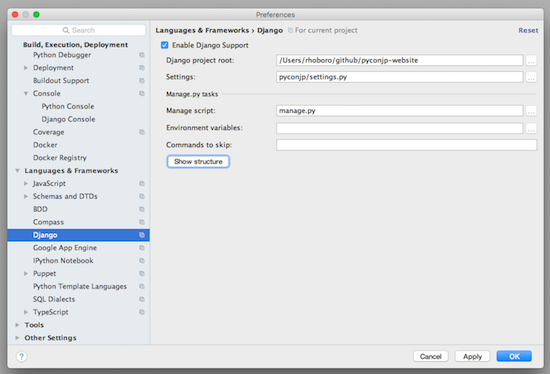The height and width of the screenshot is (374, 550).
Task: Browse for Django project root folder
Action: [531, 60]
